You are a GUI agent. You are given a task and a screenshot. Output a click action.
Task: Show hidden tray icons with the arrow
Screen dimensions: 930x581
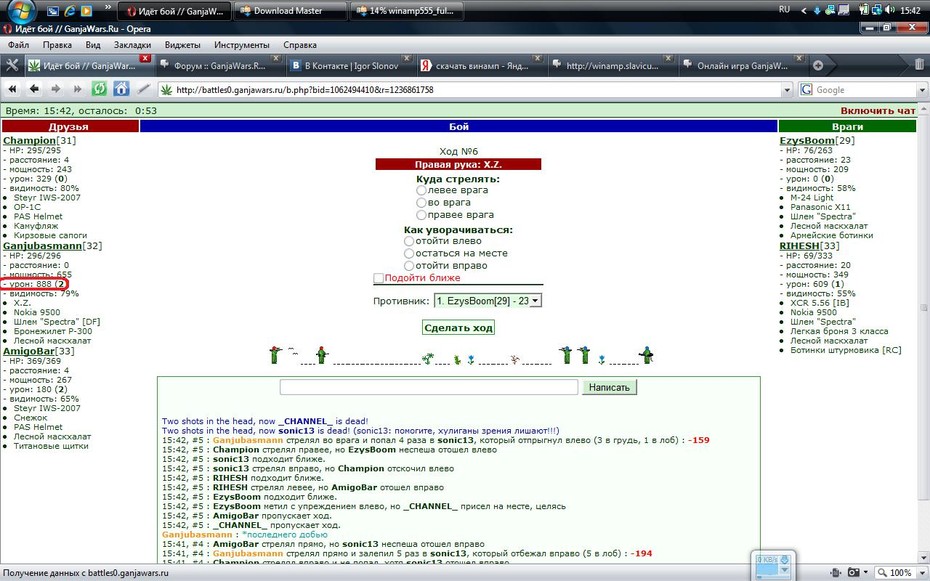point(804,10)
